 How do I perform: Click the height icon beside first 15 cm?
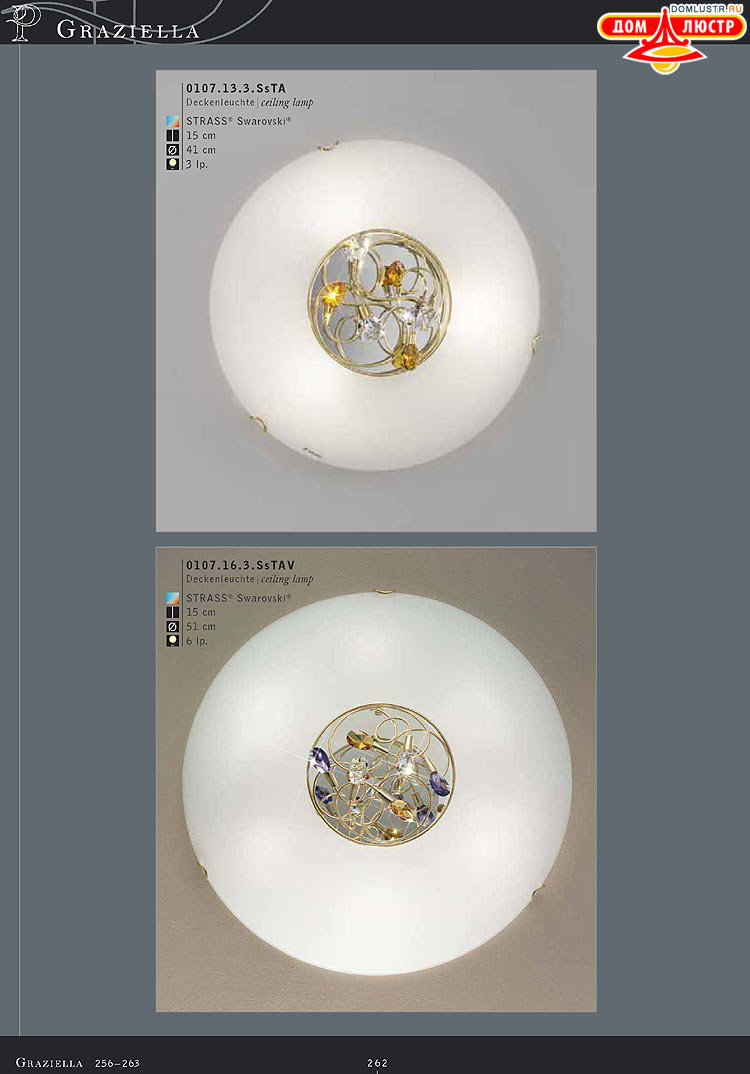pos(173,136)
